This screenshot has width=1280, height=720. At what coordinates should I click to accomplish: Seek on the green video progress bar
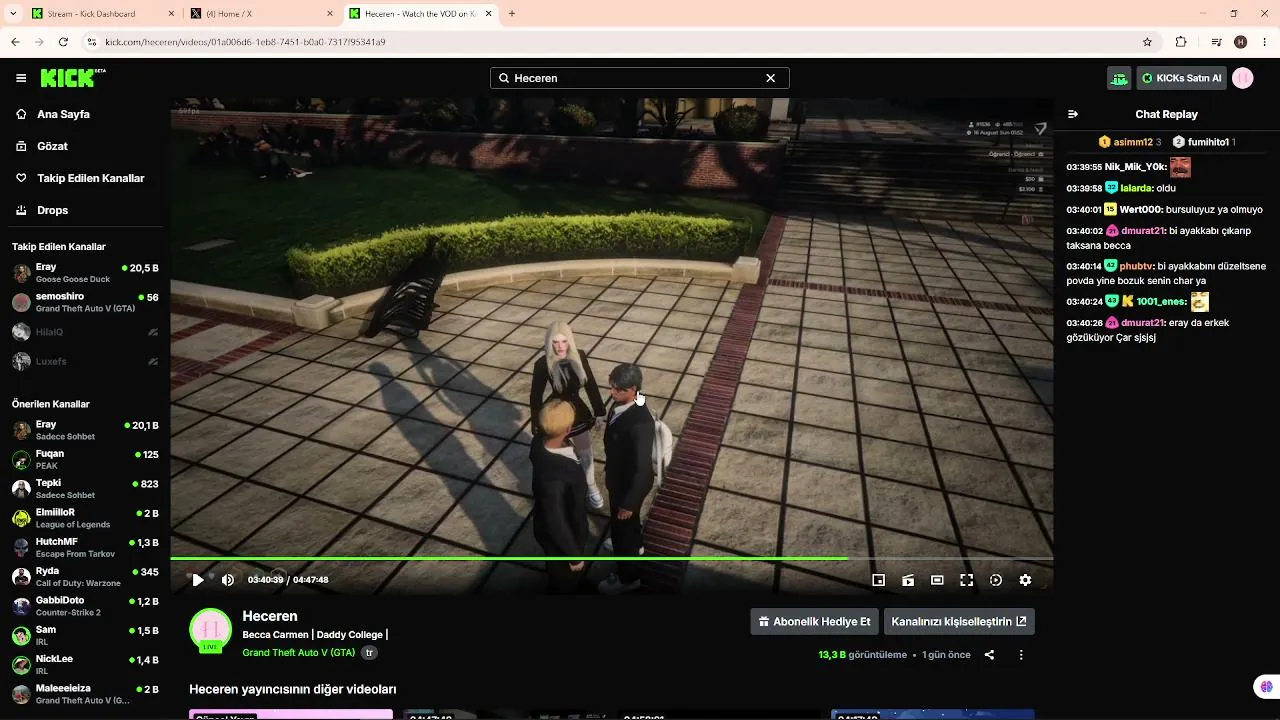tap(611, 558)
